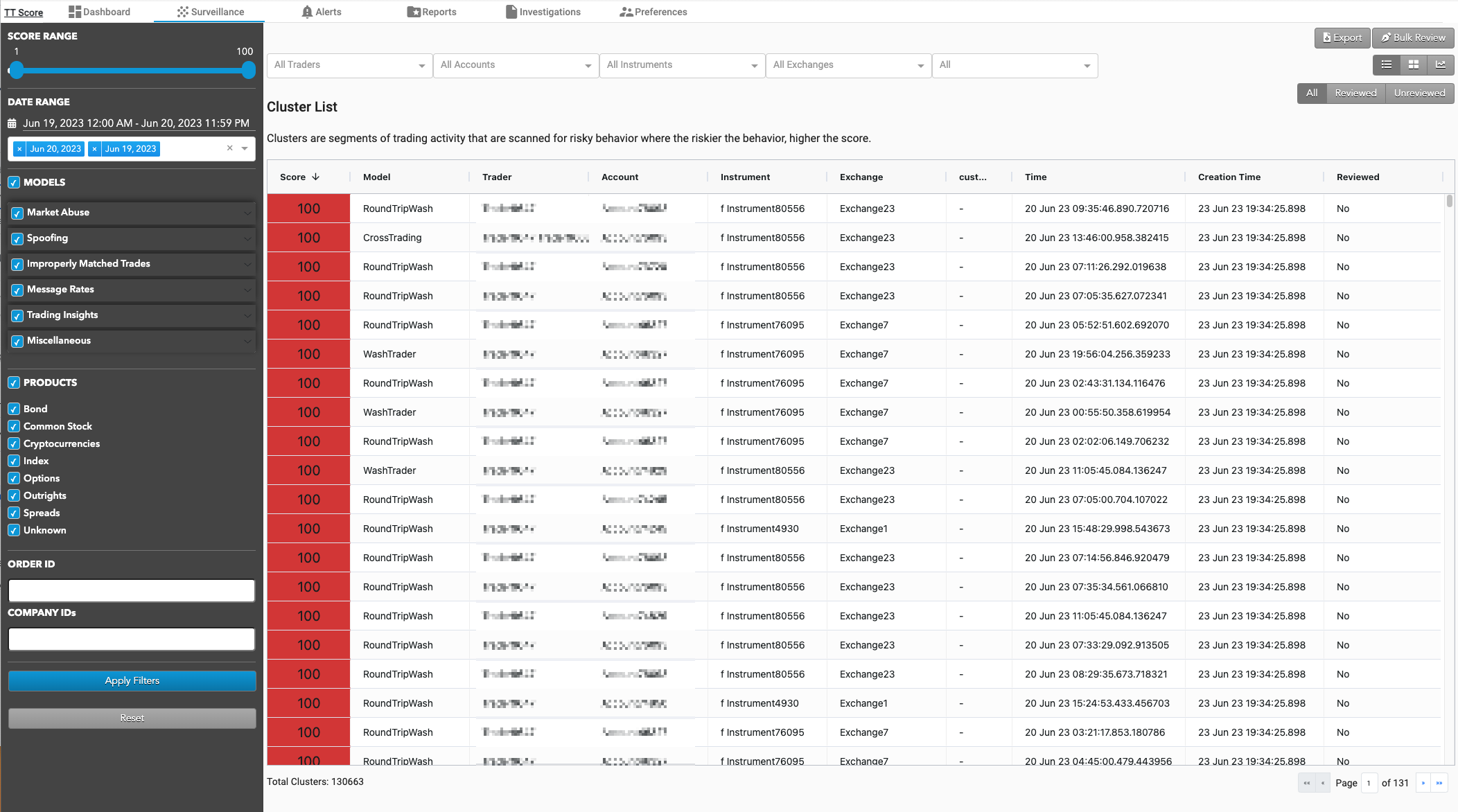Clear all selected dates
The image size is (1458, 812).
229,148
